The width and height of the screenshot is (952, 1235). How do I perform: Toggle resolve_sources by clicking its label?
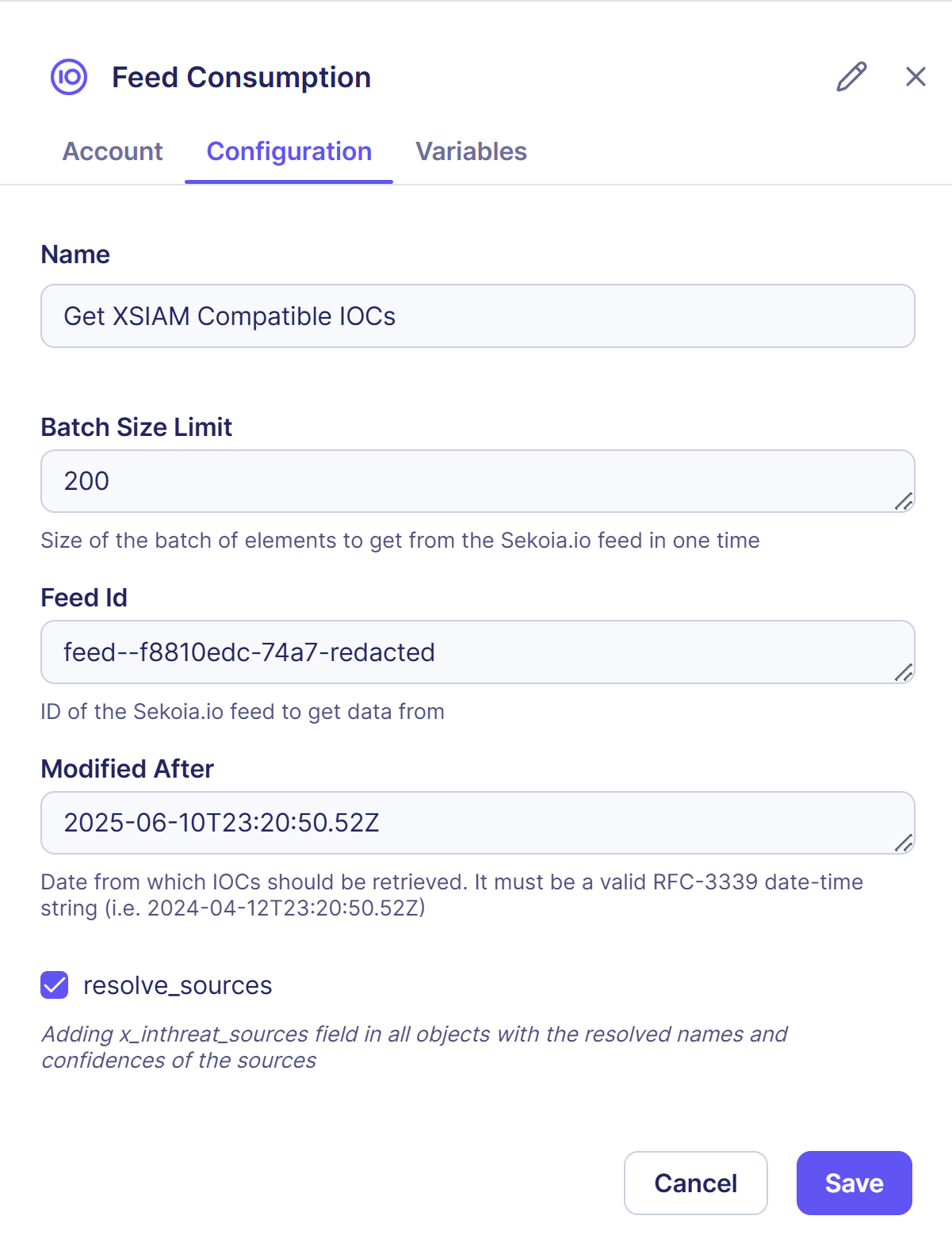pyautogui.click(x=176, y=985)
